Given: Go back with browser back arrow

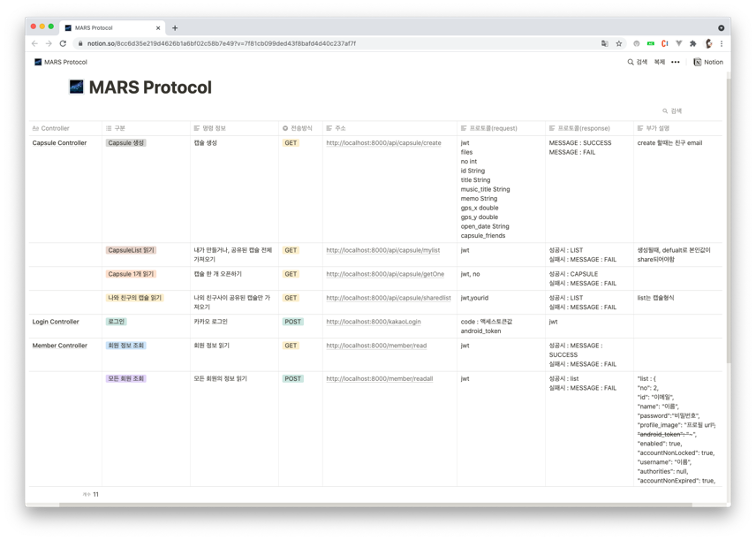Looking at the screenshot, I should [x=35, y=43].
